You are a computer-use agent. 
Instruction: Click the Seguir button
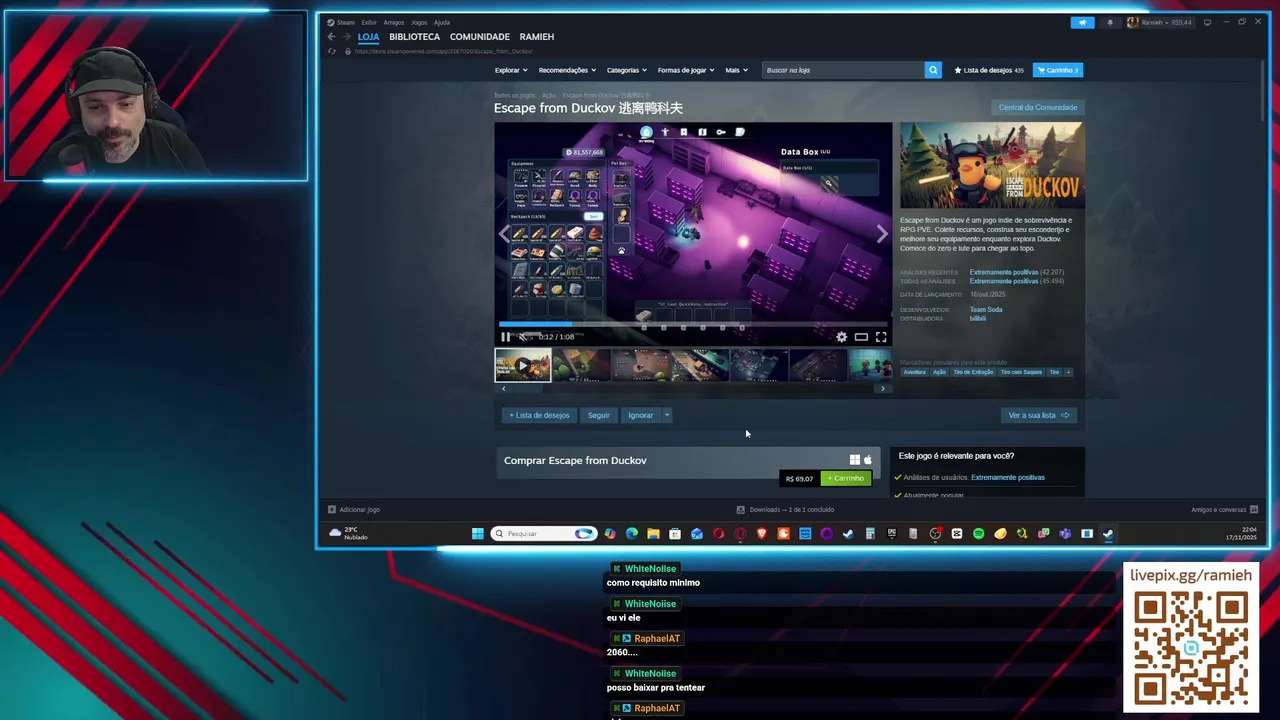599,415
